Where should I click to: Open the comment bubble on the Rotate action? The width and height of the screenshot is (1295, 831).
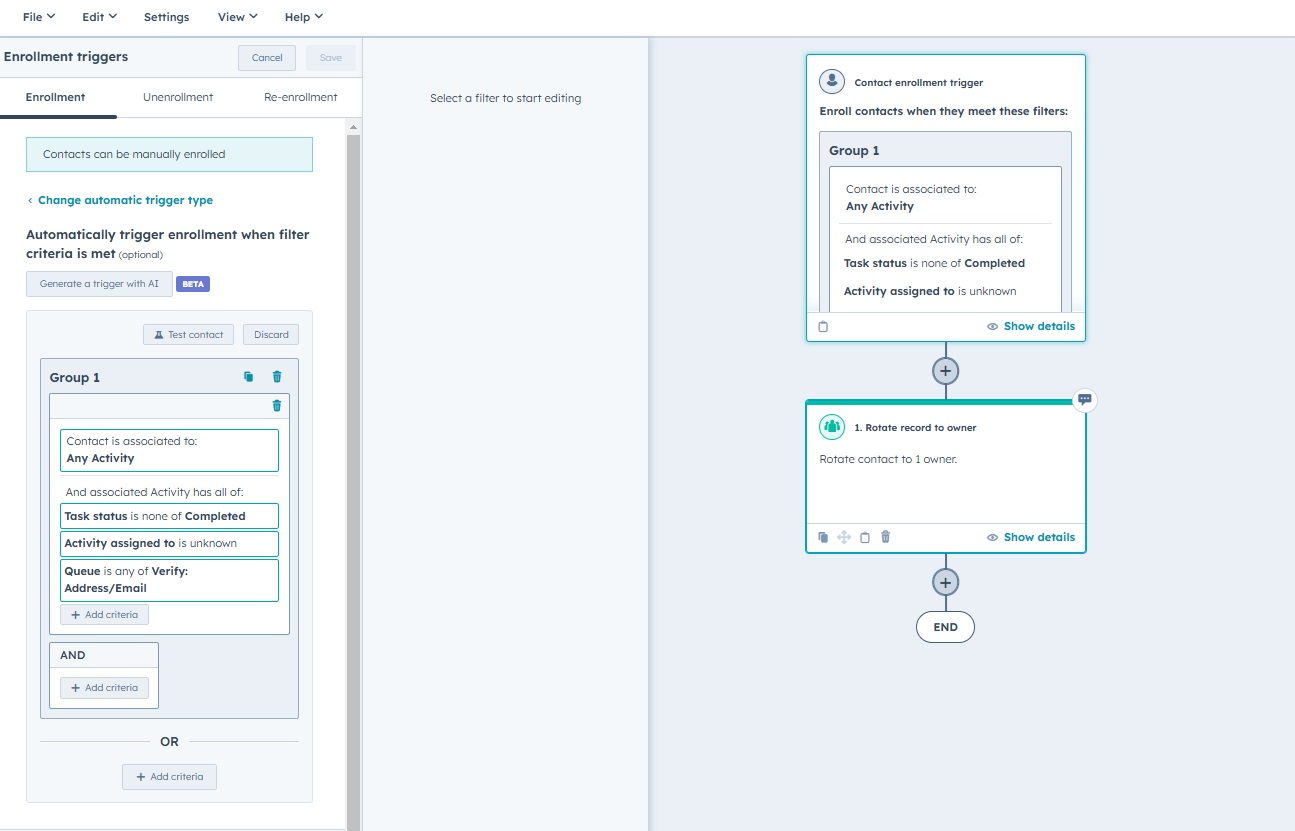coord(1083,399)
